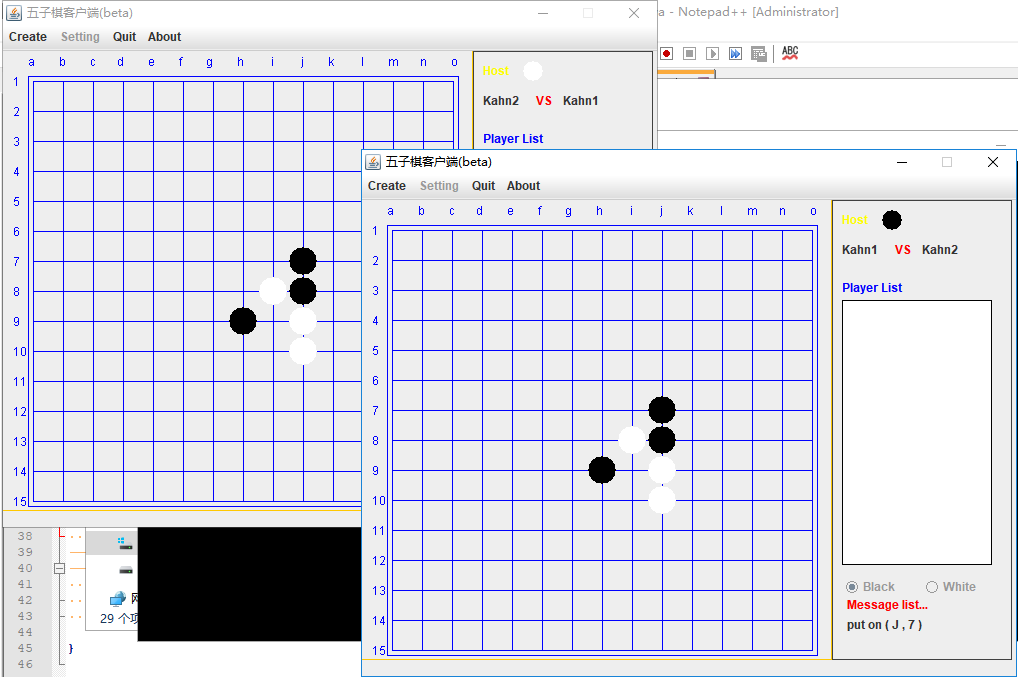The image size is (1018, 677).
Task: Open Setting menu in front Gomoku window
Action: coord(439,186)
